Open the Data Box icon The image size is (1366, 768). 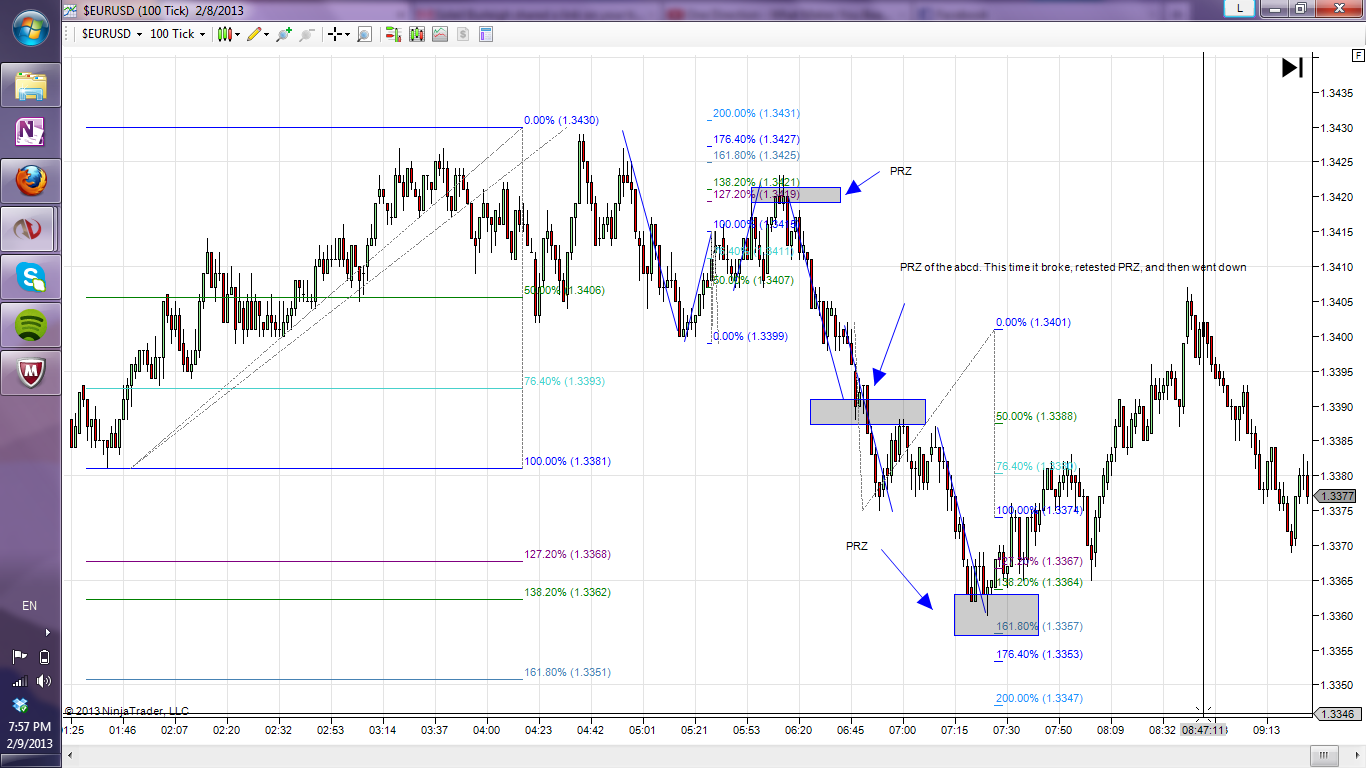(x=486, y=34)
